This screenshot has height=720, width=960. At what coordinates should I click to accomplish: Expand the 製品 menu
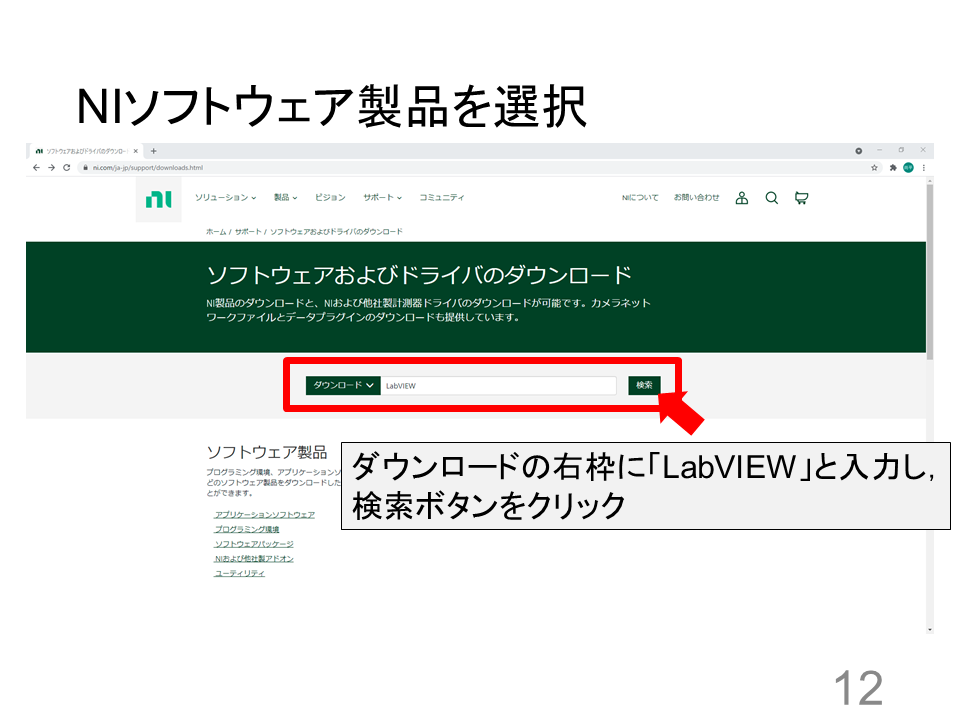coord(285,198)
